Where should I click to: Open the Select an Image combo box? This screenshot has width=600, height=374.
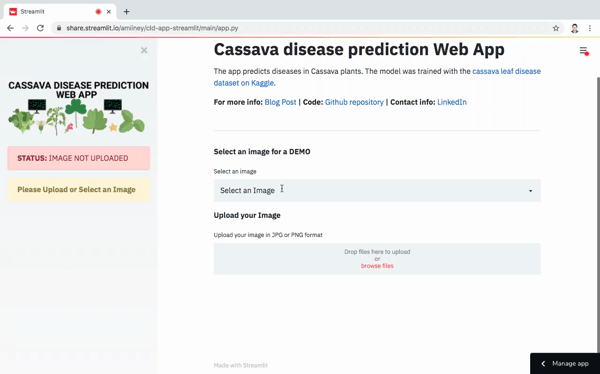pos(377,190)
